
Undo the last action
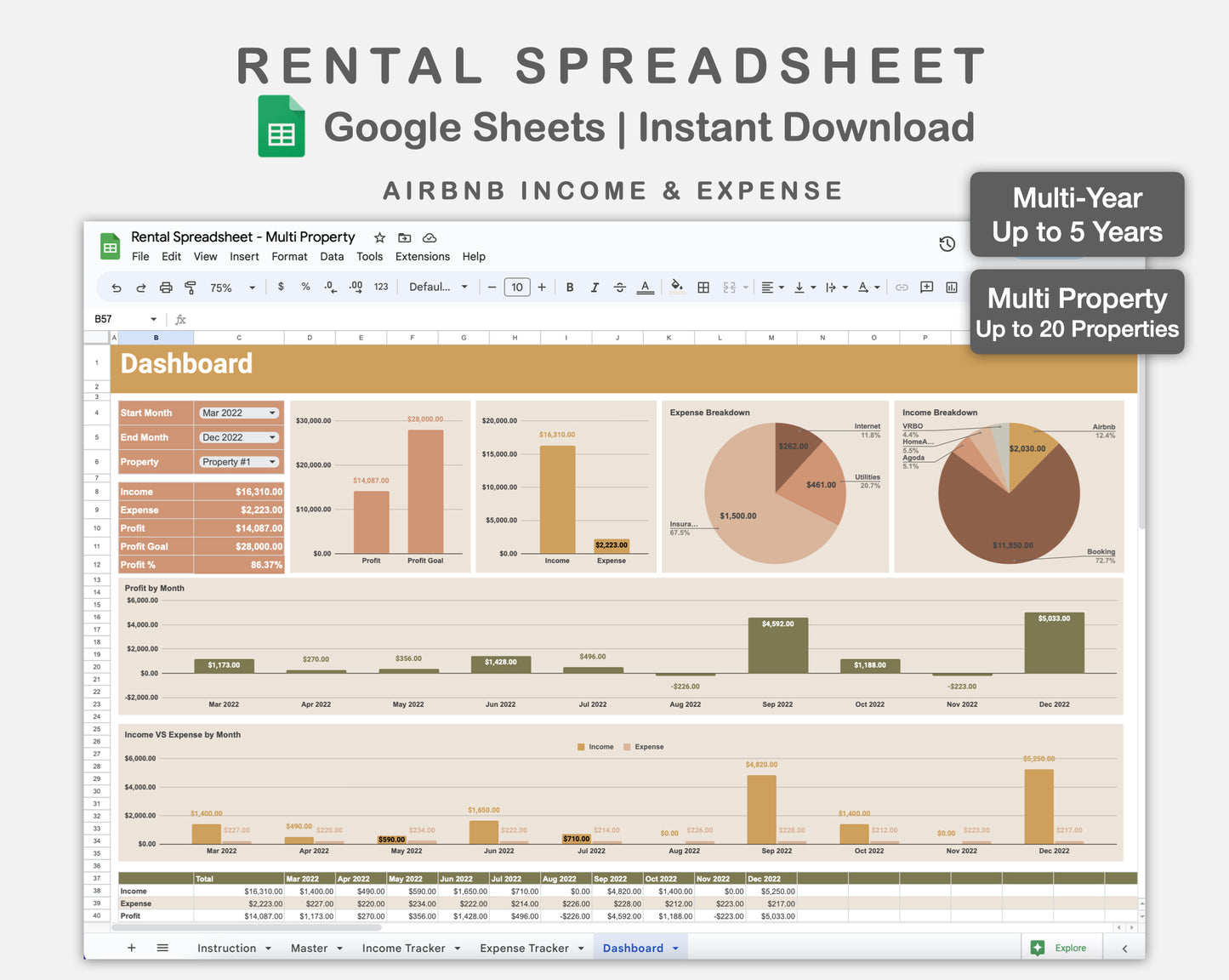[x=117, y=287]
